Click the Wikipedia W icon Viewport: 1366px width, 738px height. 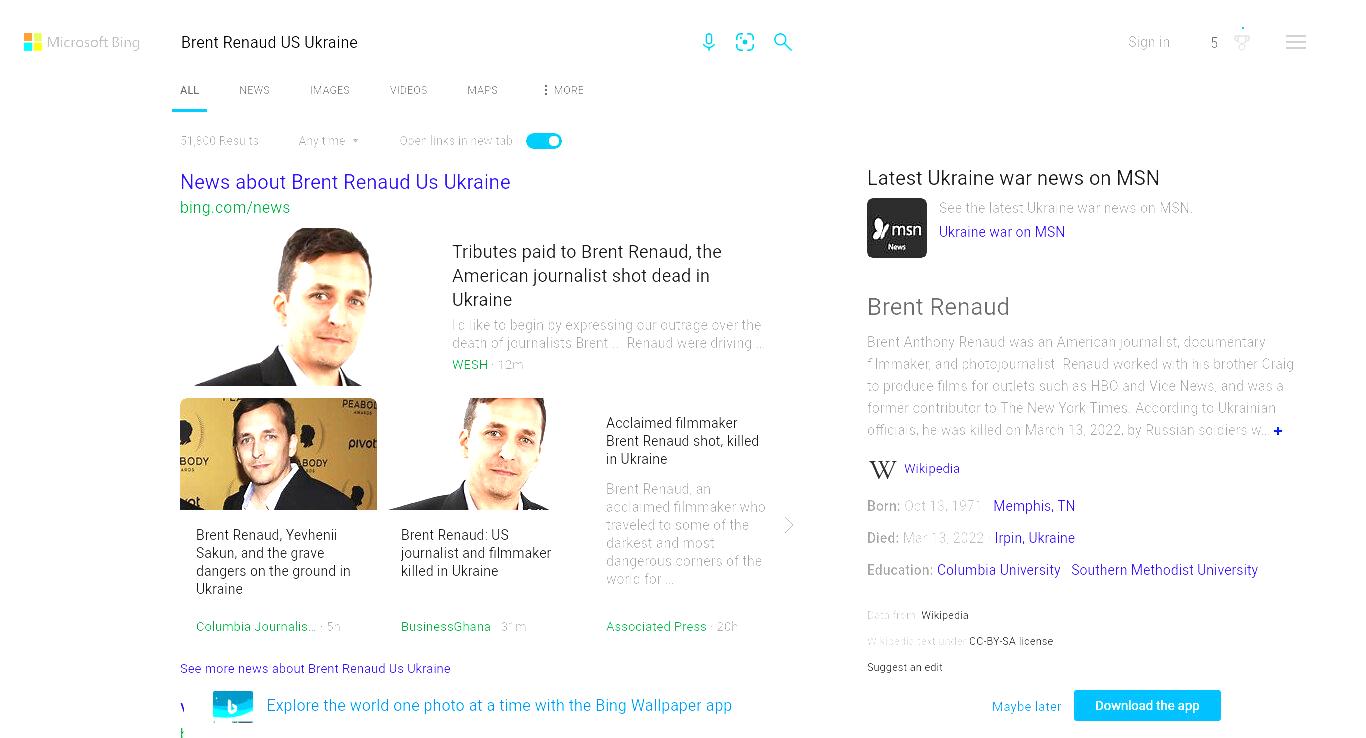[x=883, y=469]
